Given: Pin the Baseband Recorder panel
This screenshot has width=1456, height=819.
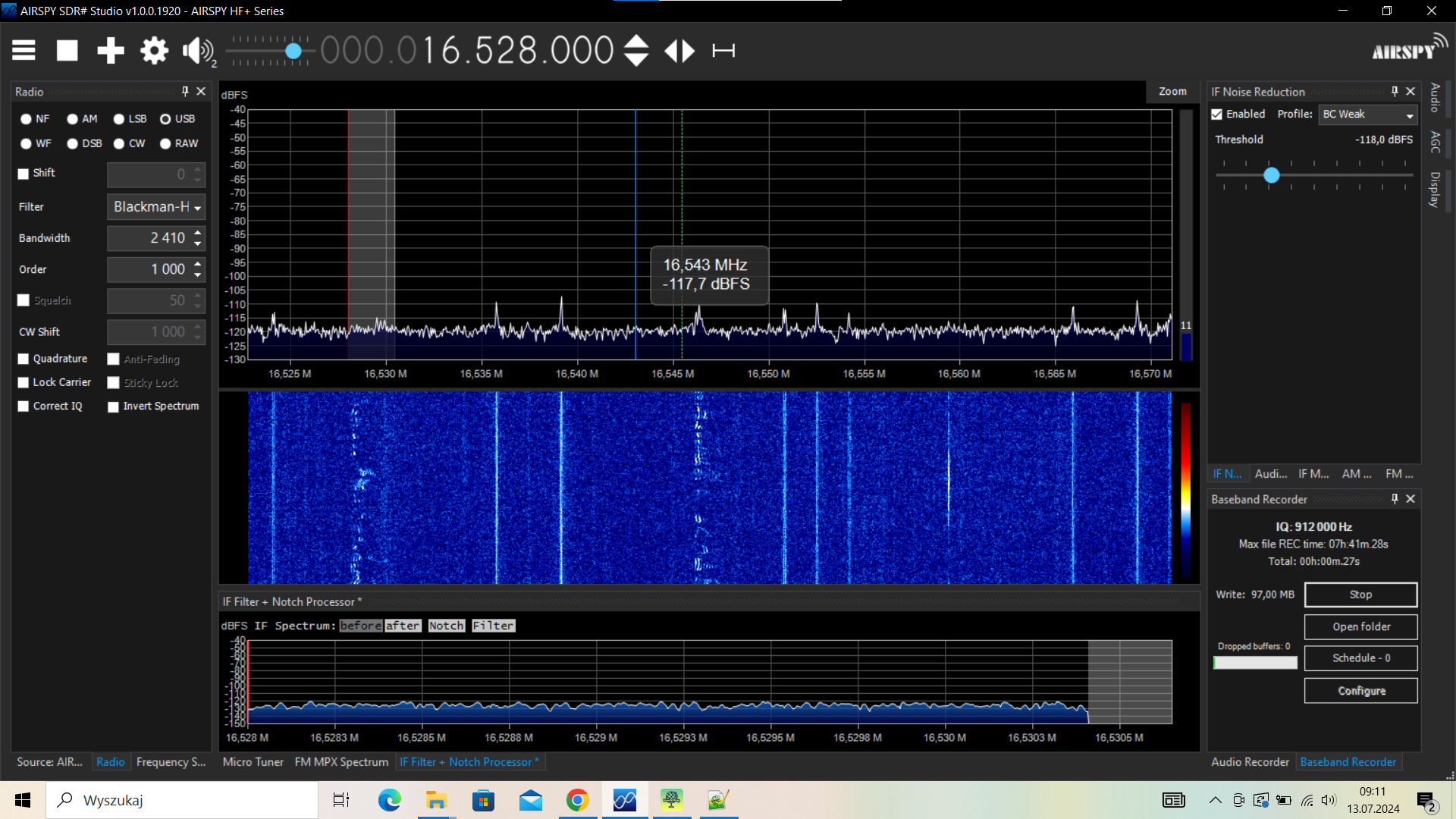Looking at the screenshot, I should (1395, 499).
